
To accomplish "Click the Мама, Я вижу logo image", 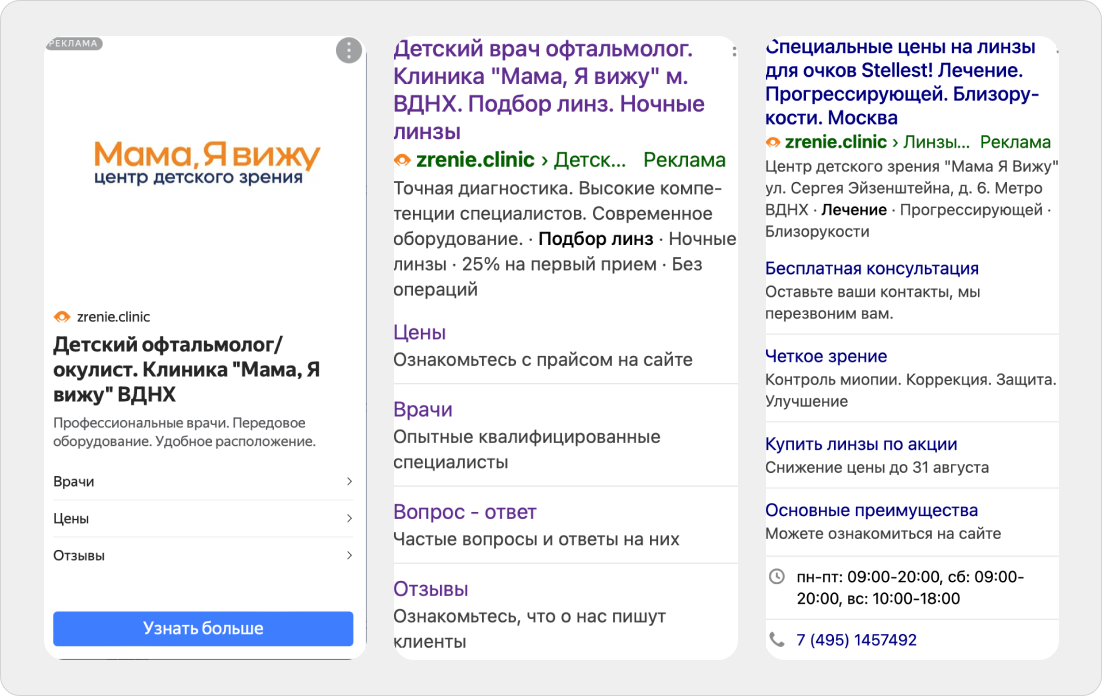I will point(207,162).
